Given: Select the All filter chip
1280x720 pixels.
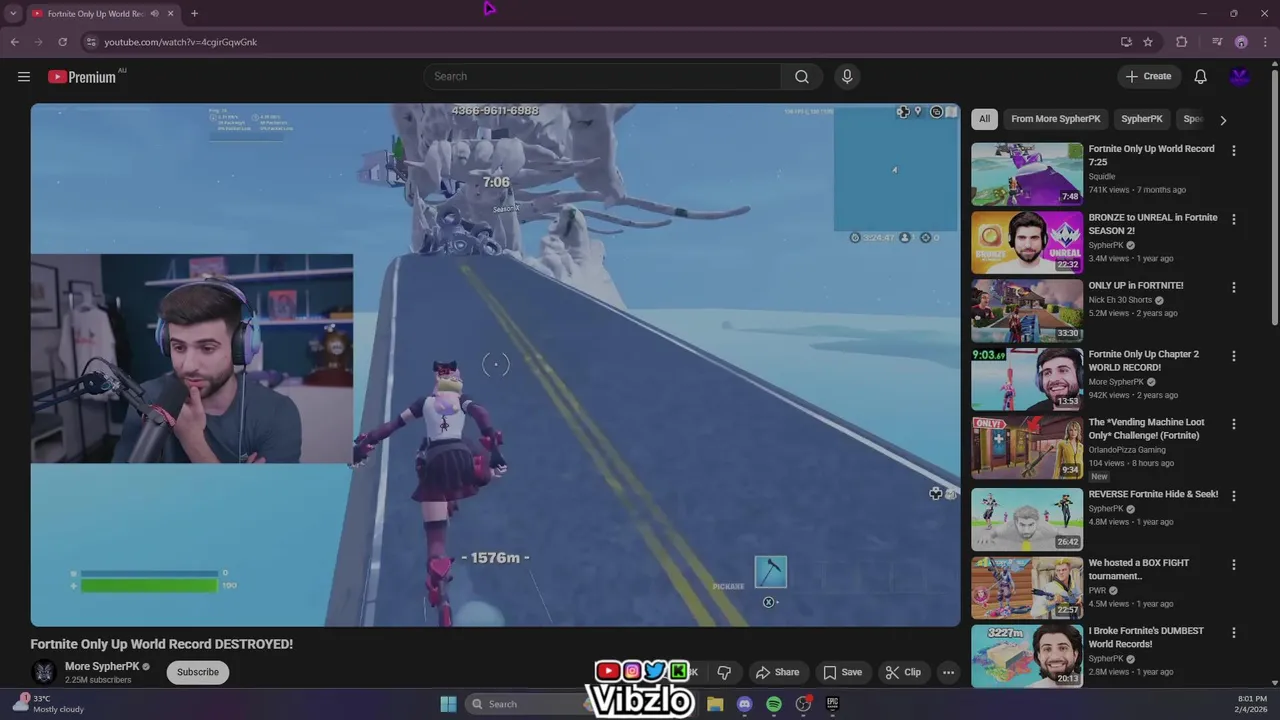Looking at the screenshot, I should (x=984, y=119).
